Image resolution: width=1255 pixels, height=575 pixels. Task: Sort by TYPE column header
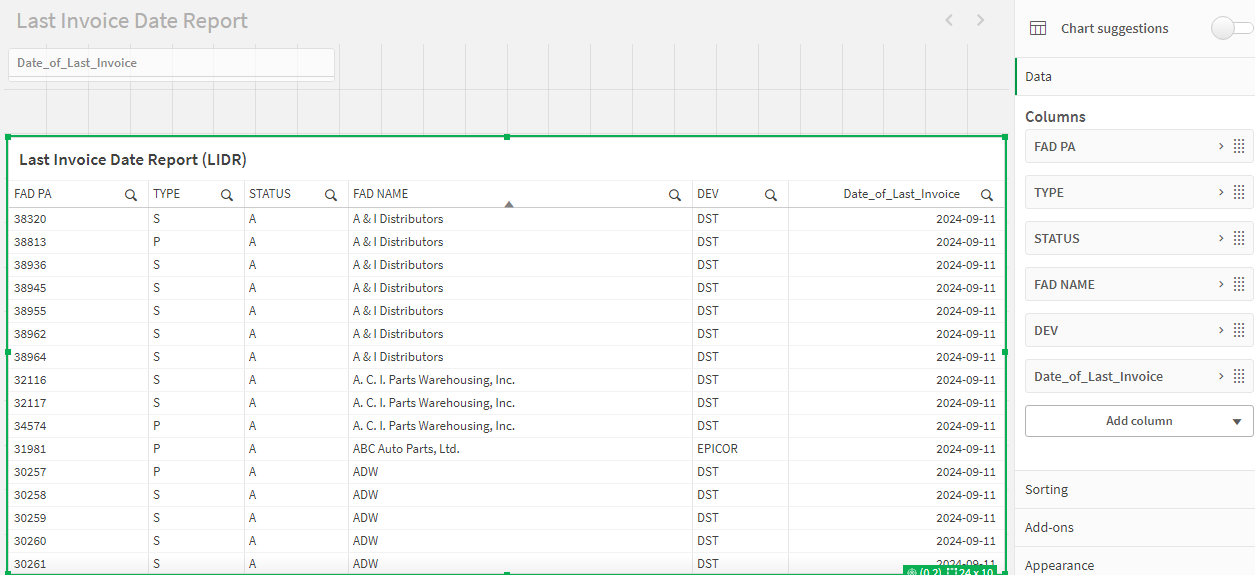pyautogui.click(x=167, y=194)
